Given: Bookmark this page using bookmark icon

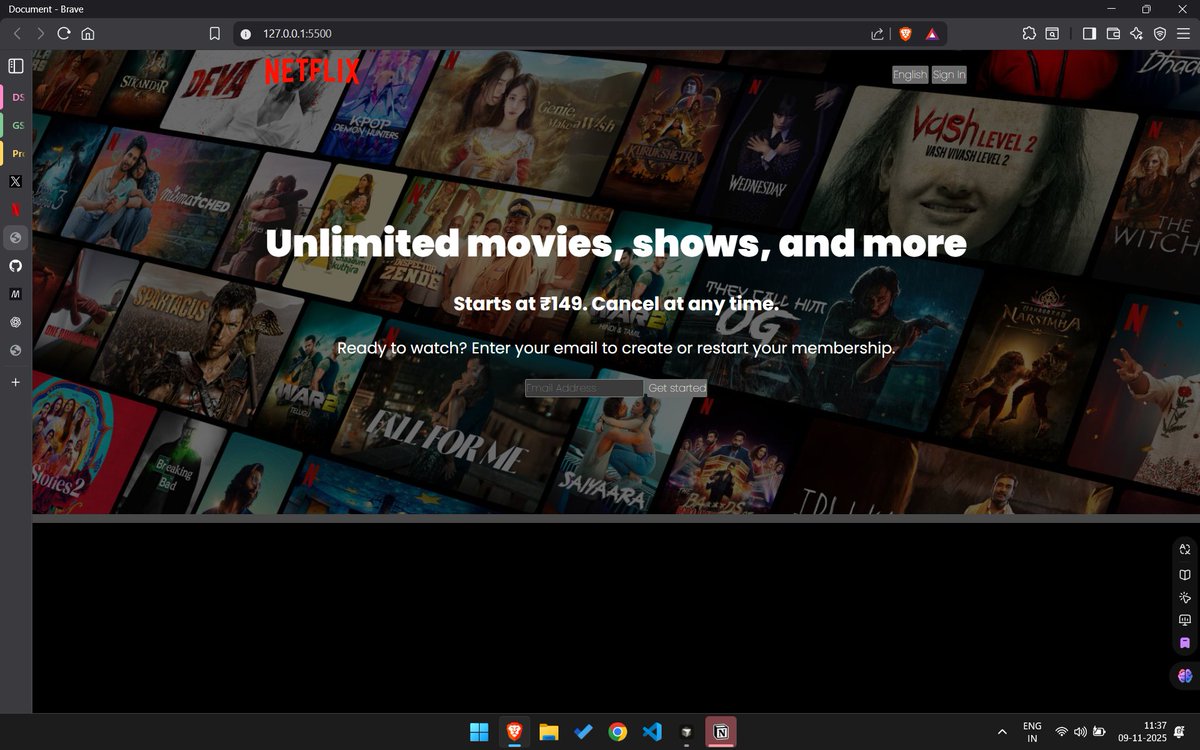Looking at the screenshot, I should tap(214, 33).
